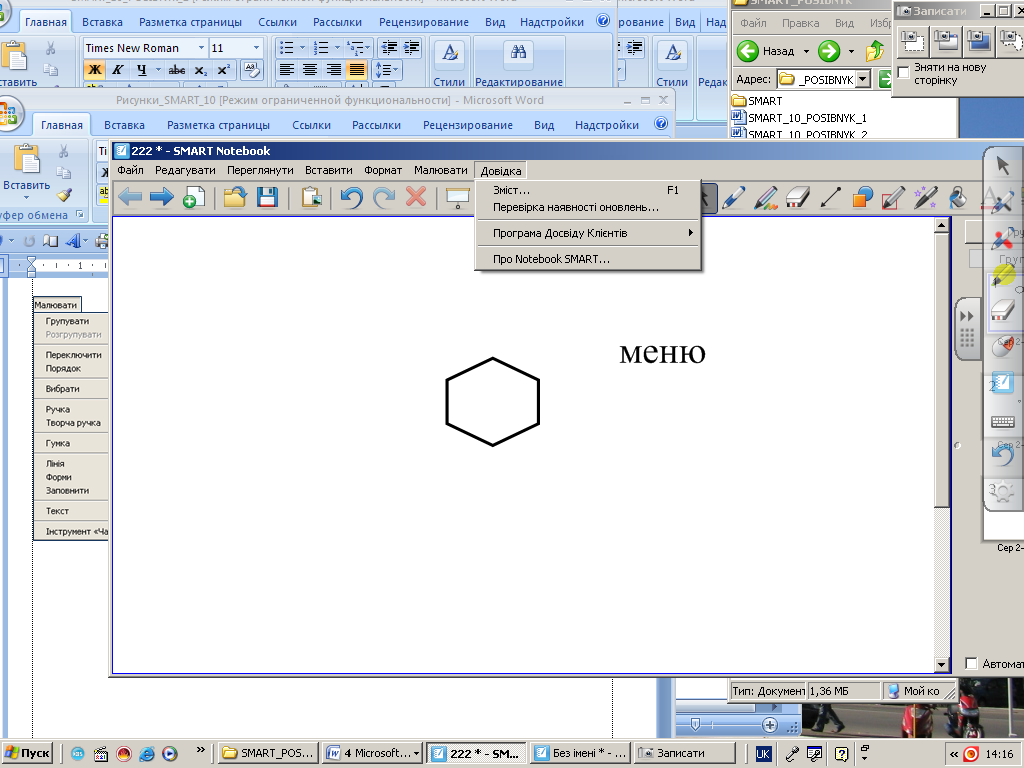Undo last action in SMART Notebook
The width and height of the screenshot is (1024, 768).
click(351, 197)
